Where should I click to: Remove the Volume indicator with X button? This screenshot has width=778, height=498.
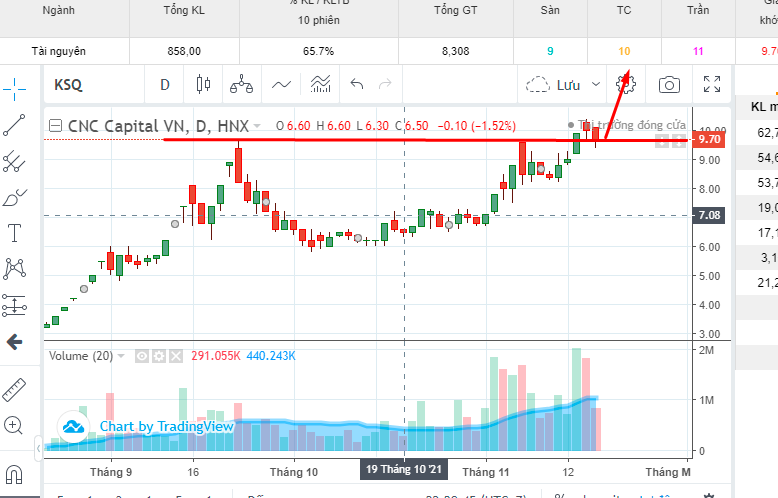(x=176, y=356)
